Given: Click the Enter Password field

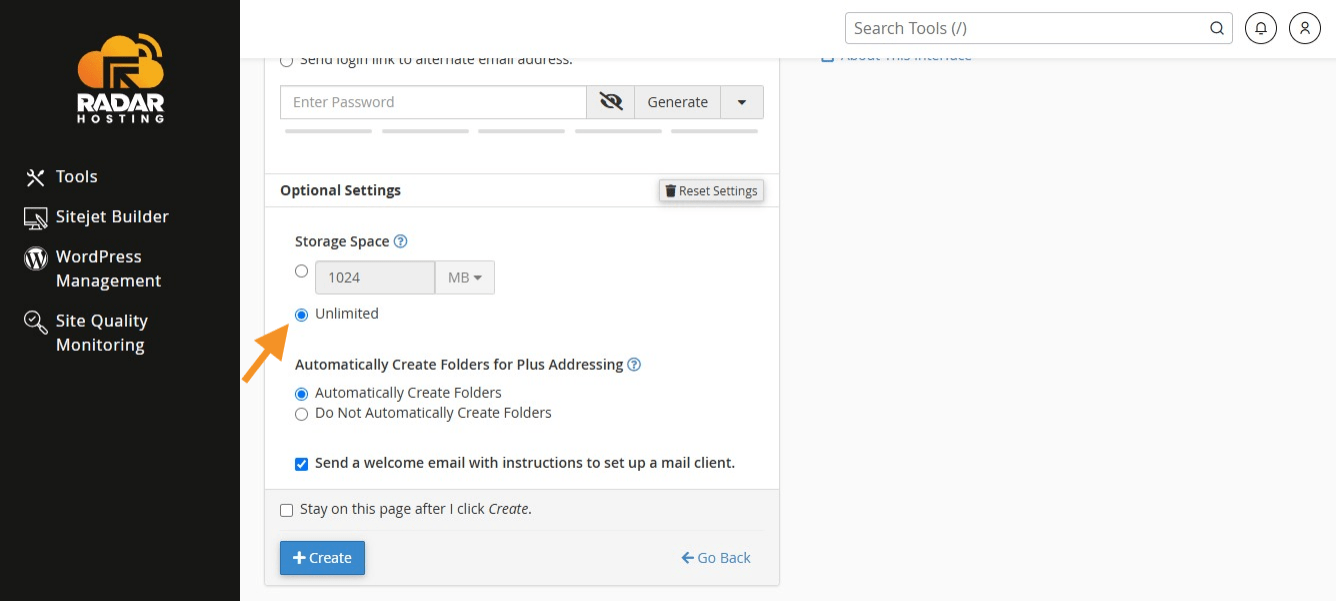Looking at the screenshot, I should pyautogui.click(x=433, y=102).
